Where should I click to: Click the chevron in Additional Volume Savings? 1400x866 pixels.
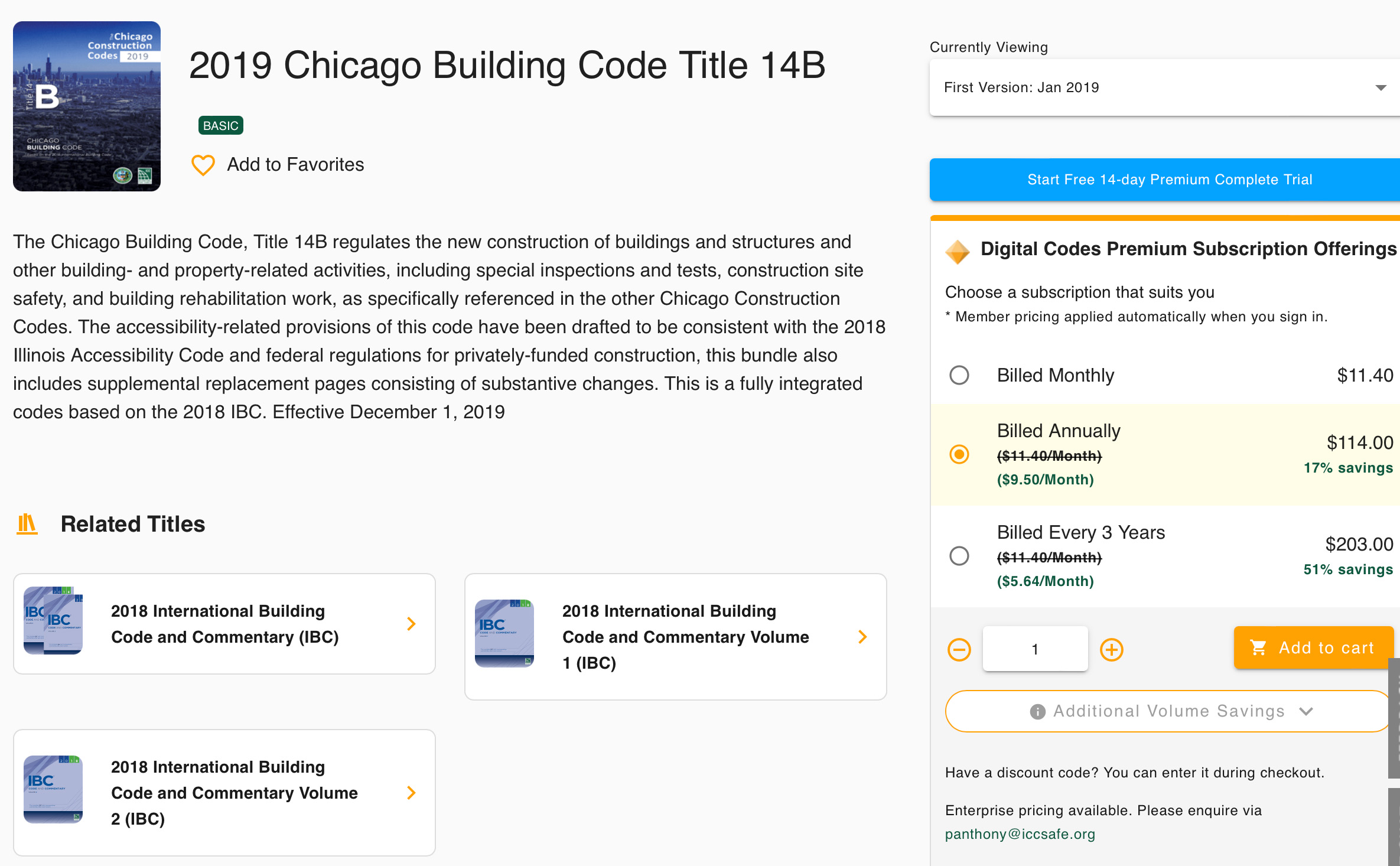(1306, 712)
